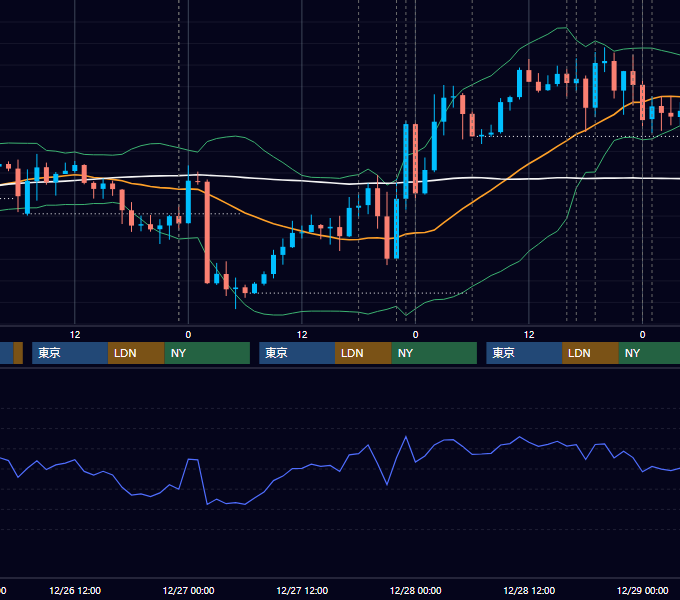Select the NY session block starting before 12/28 00:00

click(434, 353)
